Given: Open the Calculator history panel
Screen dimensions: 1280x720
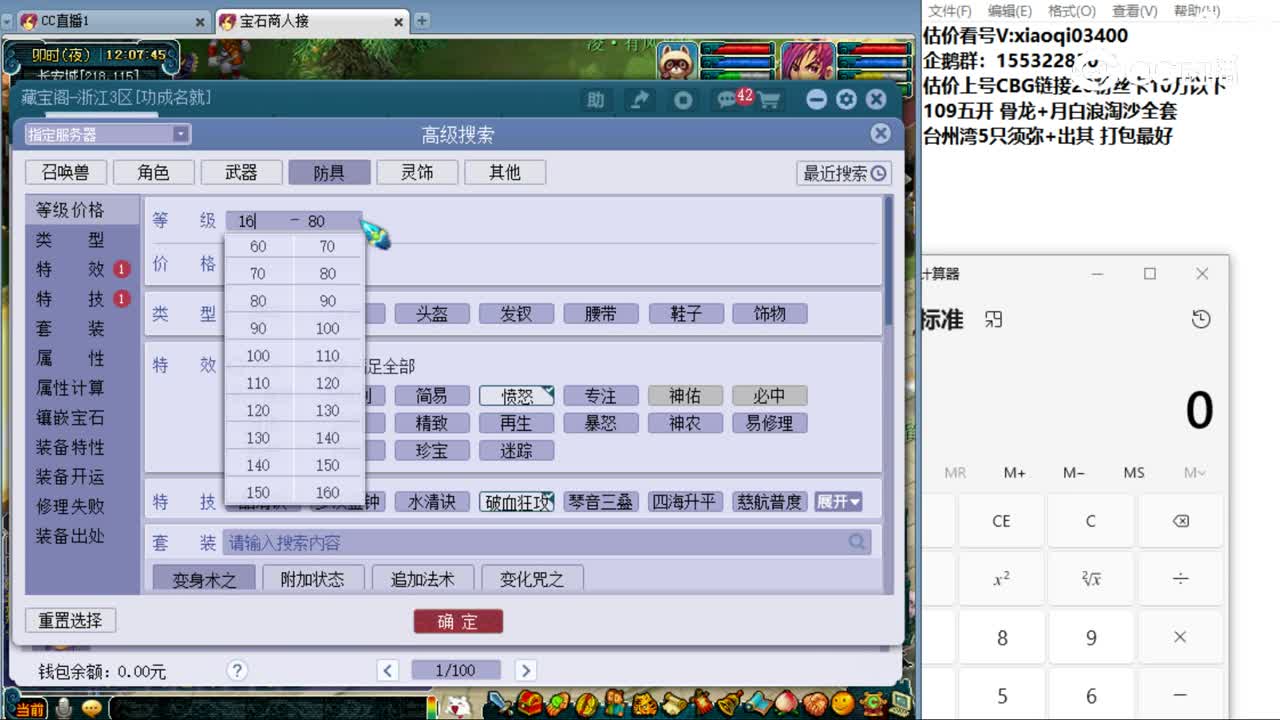Looking at the screenshot, I should (x=1201, y=318).
